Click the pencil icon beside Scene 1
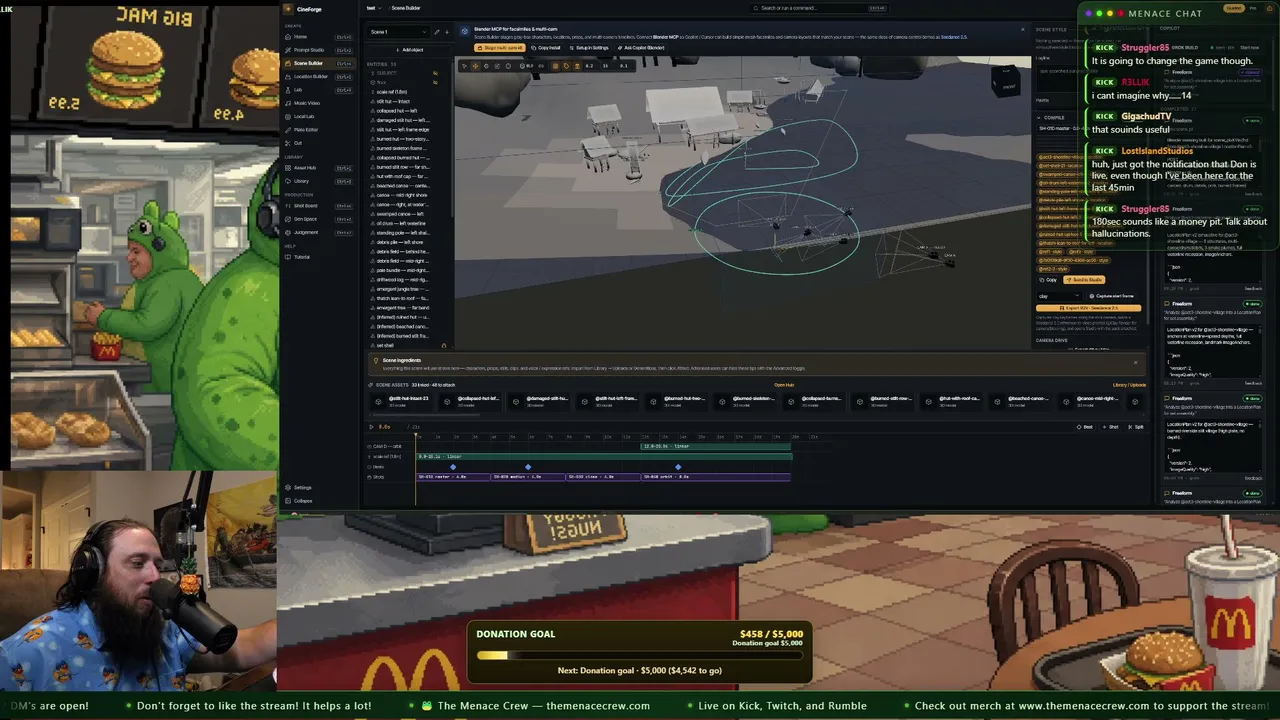The image size is (1280, 720). click(x=436, y=32)
